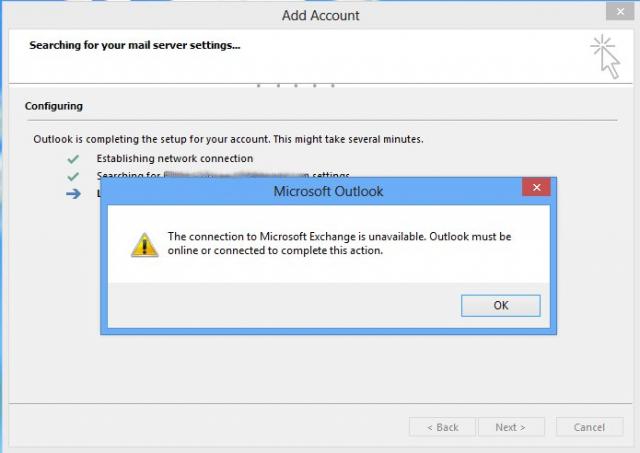Click the Next button
The width and height of the screenshot is (640, 453).
click(x=511, y=427)
